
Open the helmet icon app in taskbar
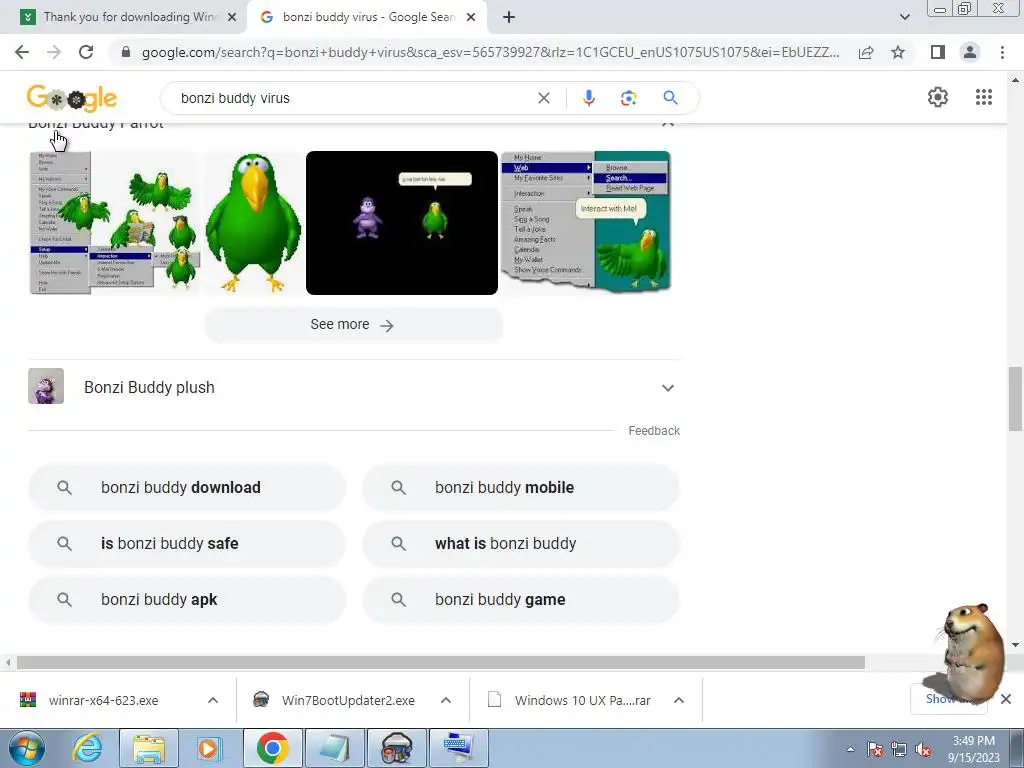click(396, 748)
